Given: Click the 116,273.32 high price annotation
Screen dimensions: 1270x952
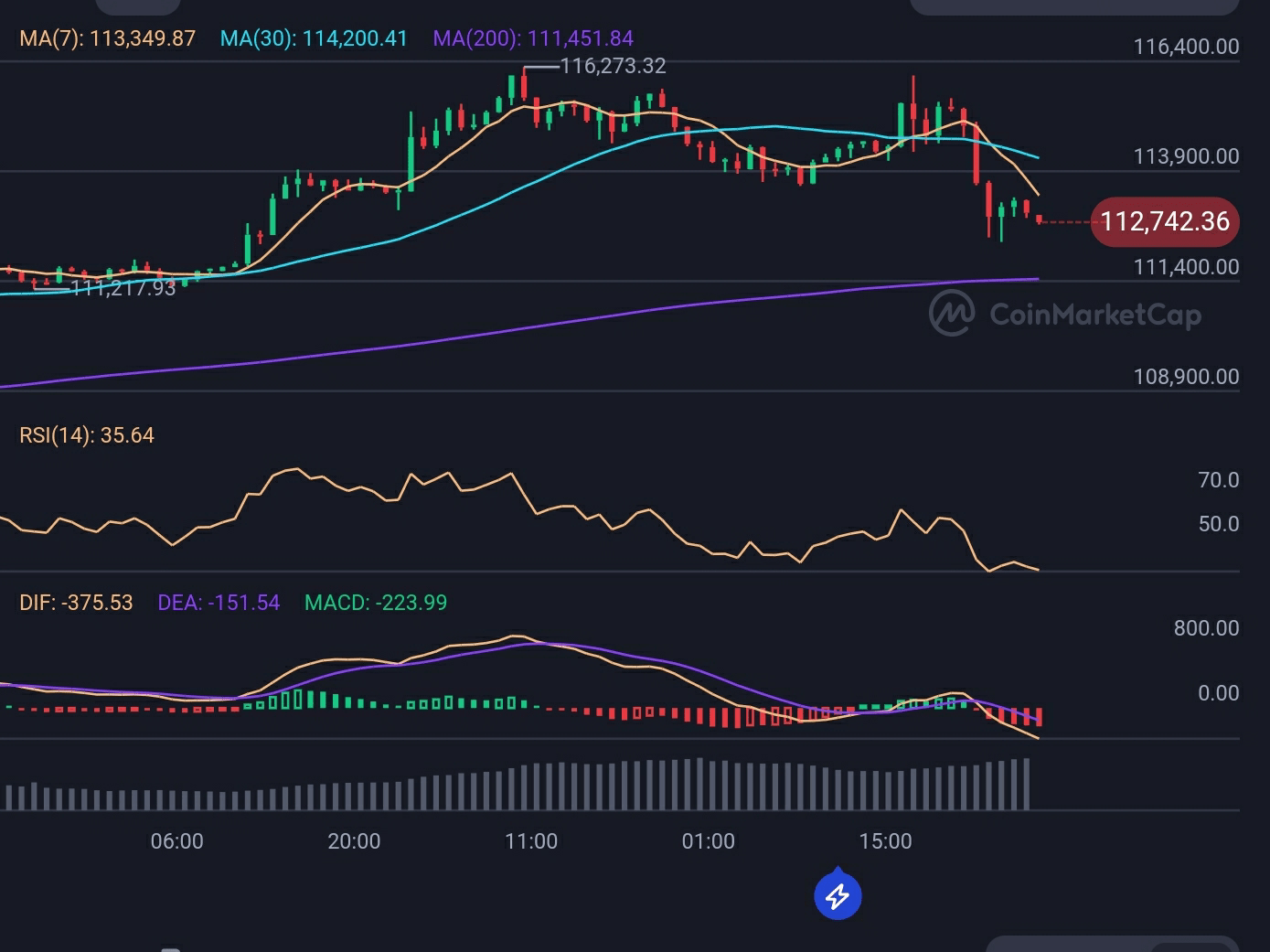Looking at the screenshot, I should [x=613, y=66].
